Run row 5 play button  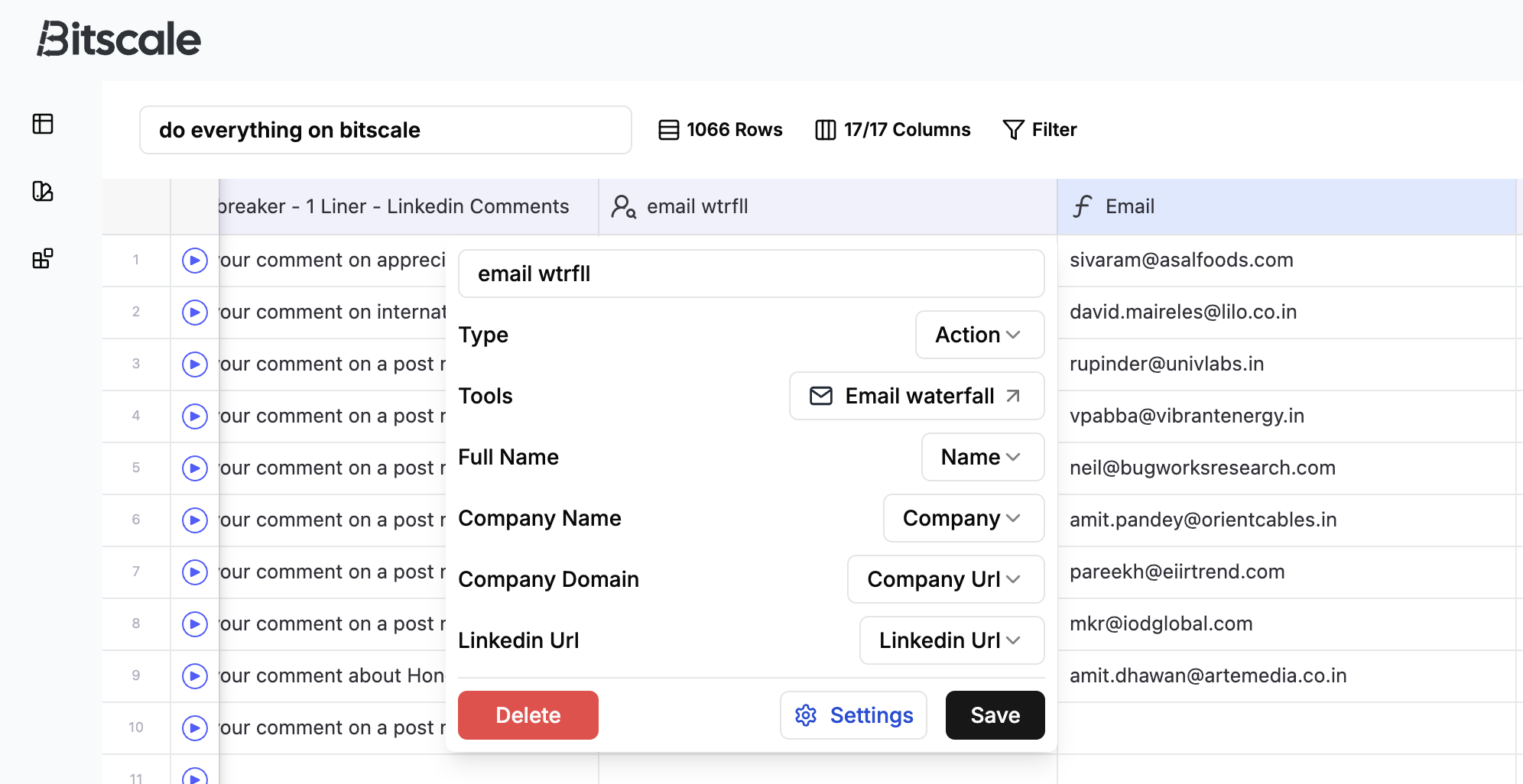(195, 468)
